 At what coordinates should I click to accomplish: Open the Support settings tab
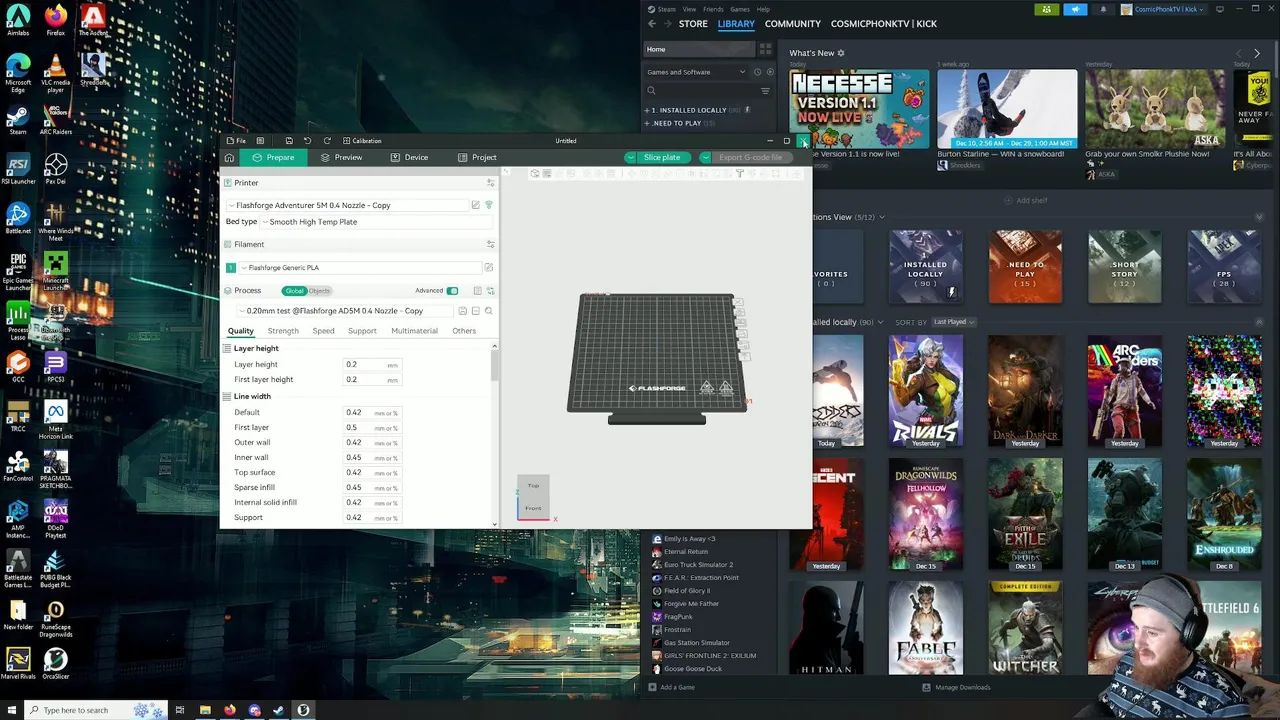362,331
